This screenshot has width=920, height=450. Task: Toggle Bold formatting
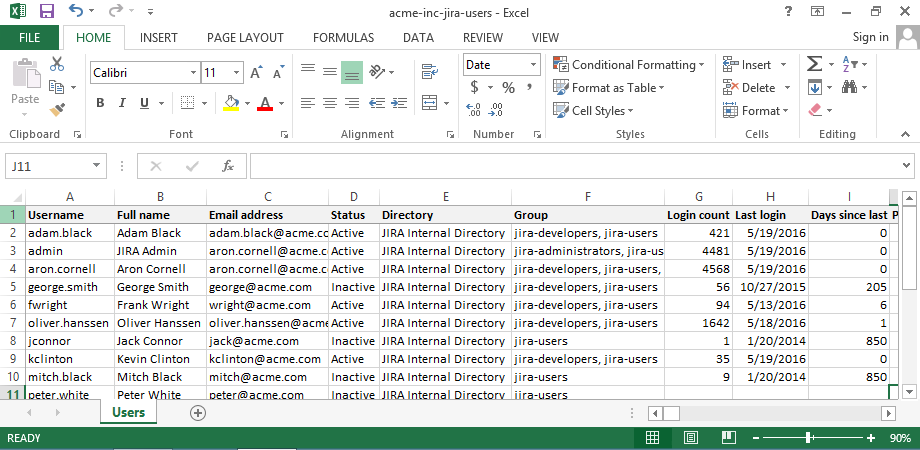(x=100, y=103)
